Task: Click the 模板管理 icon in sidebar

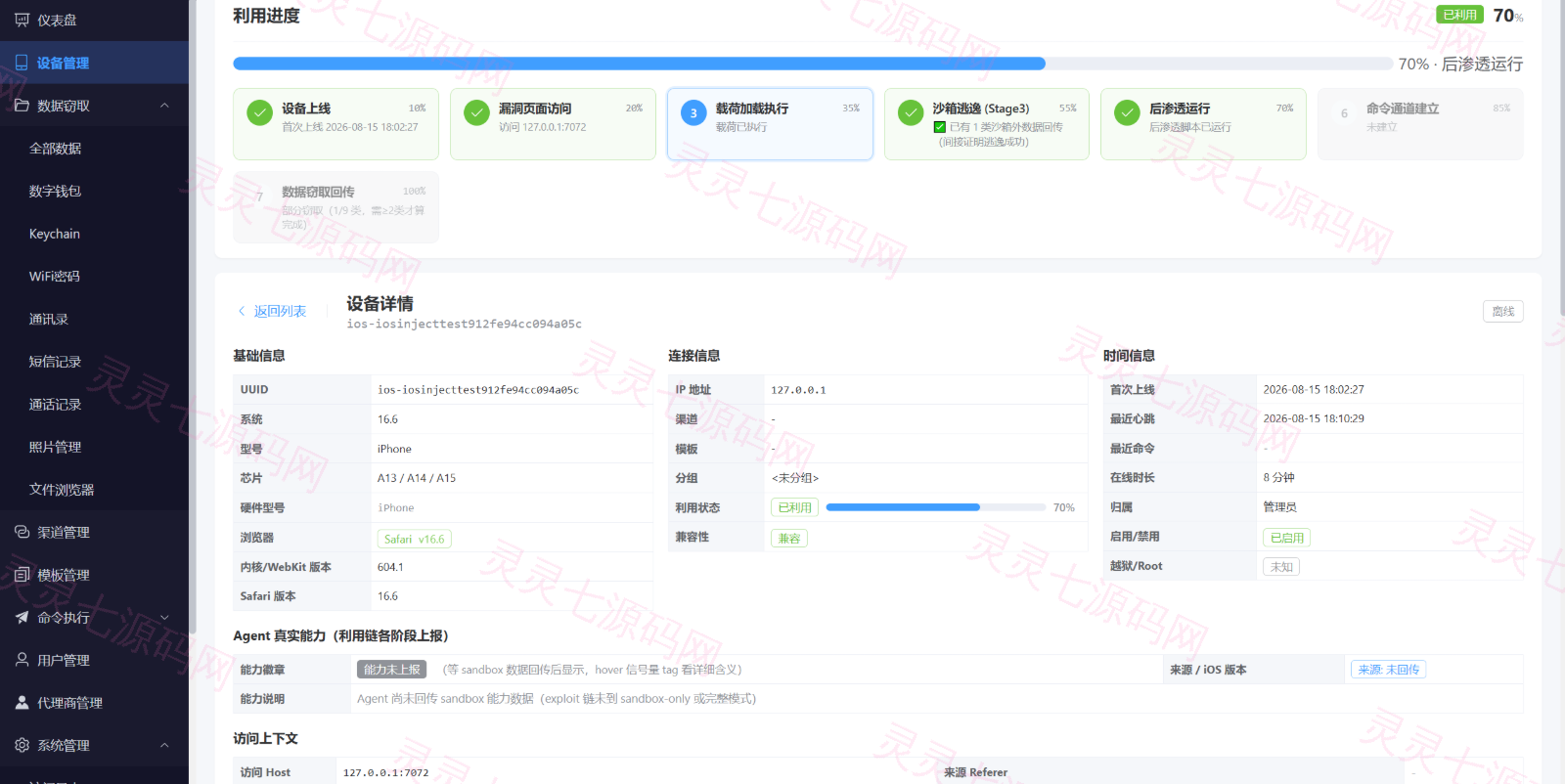Action: coord(22,575)
